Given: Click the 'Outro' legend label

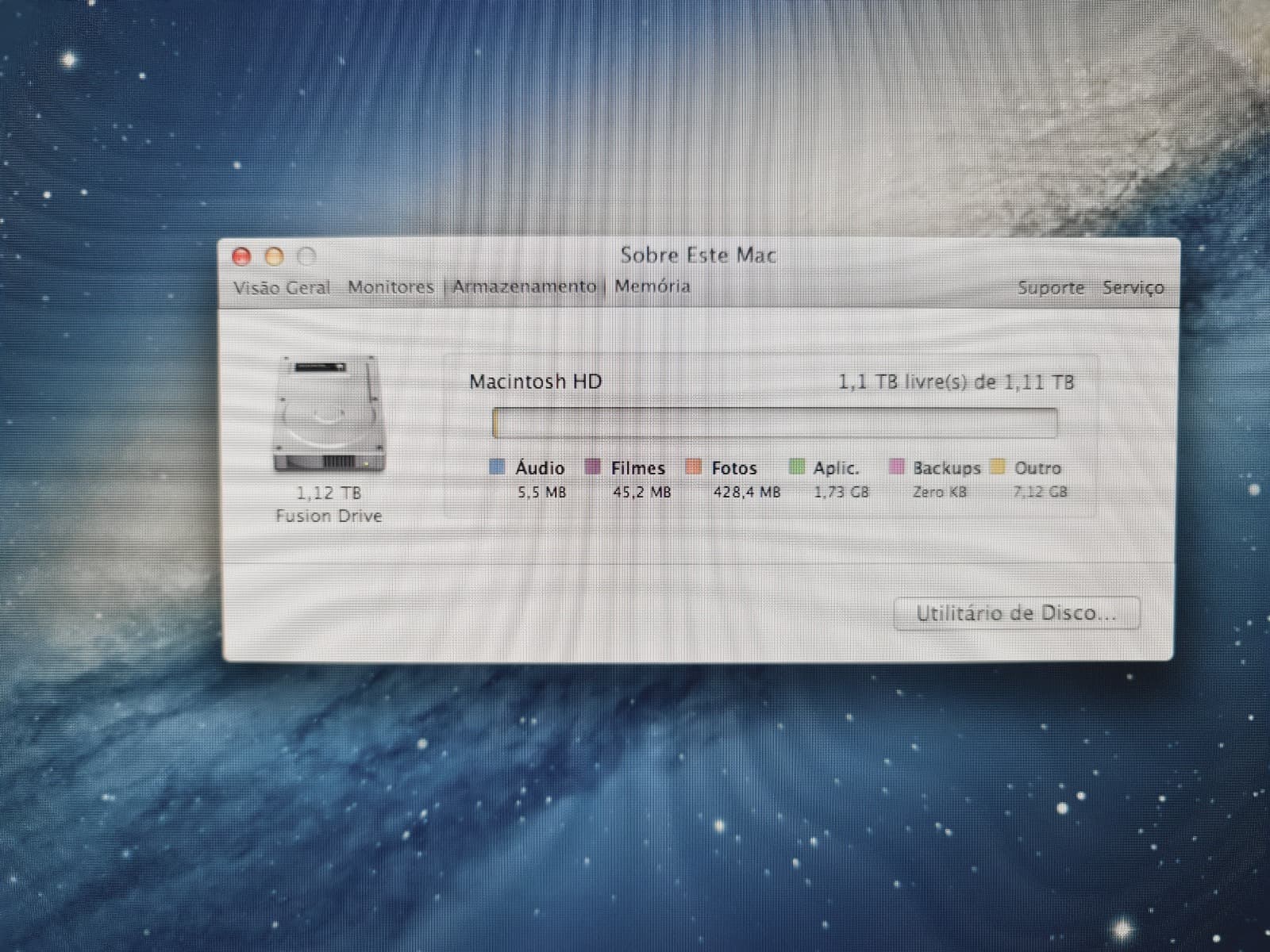Looking at the screenshot, I should (x=1038, y=468).
